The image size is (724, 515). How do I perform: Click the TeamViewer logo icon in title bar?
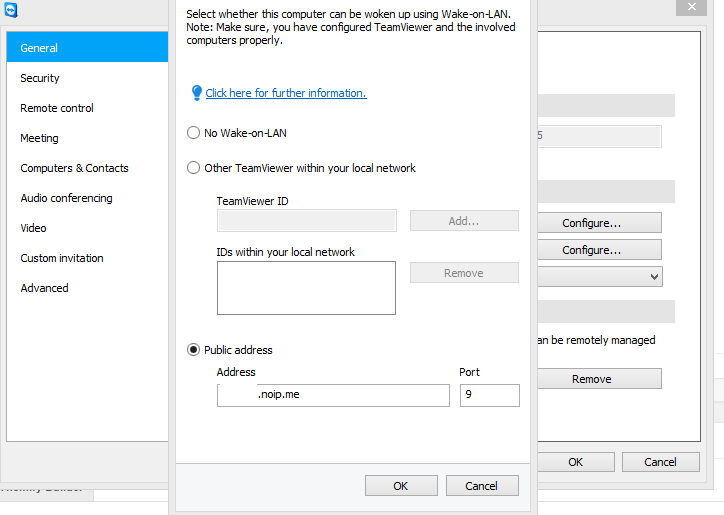pos(11,10)
